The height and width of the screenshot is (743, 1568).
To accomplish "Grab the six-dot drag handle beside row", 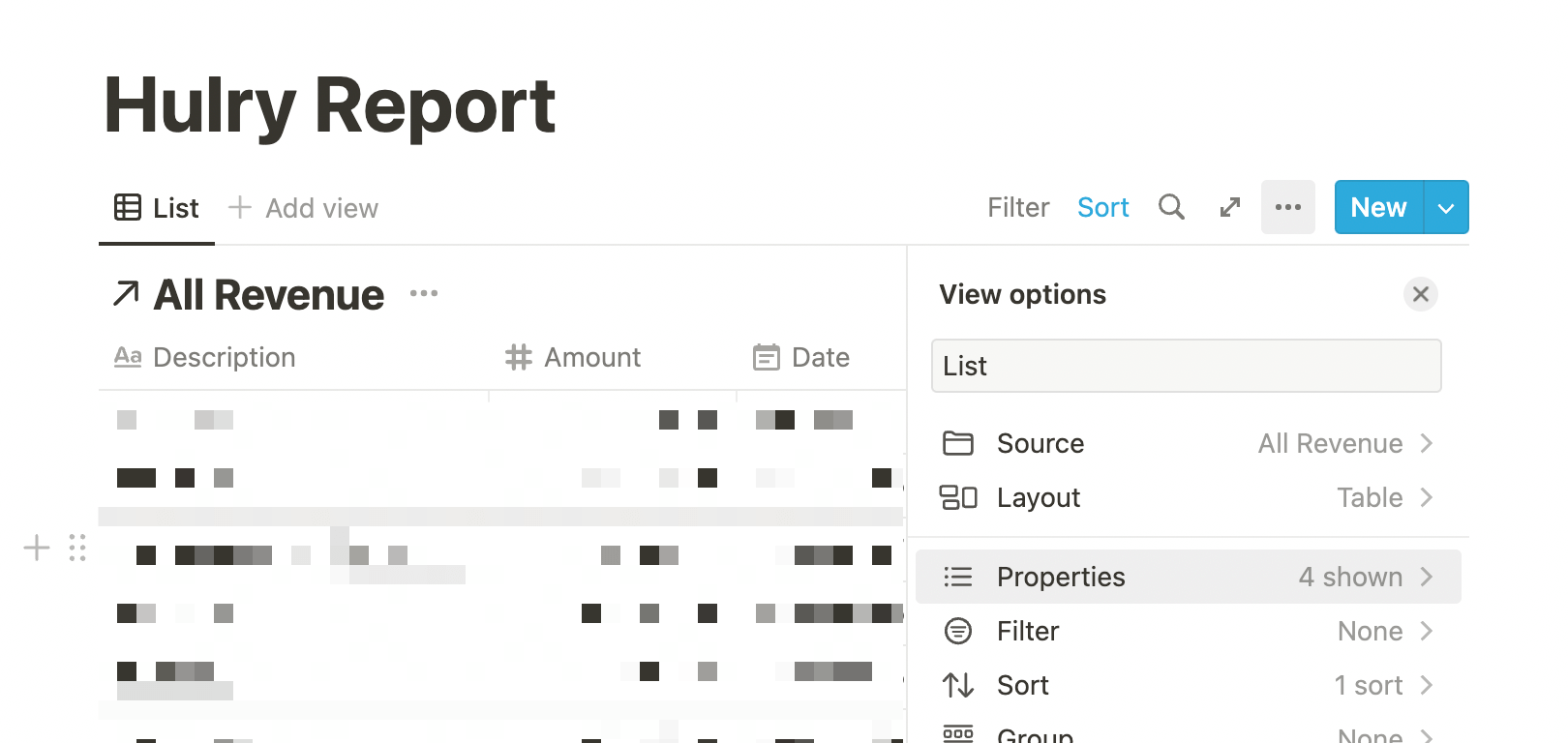I will coord(77,548).
